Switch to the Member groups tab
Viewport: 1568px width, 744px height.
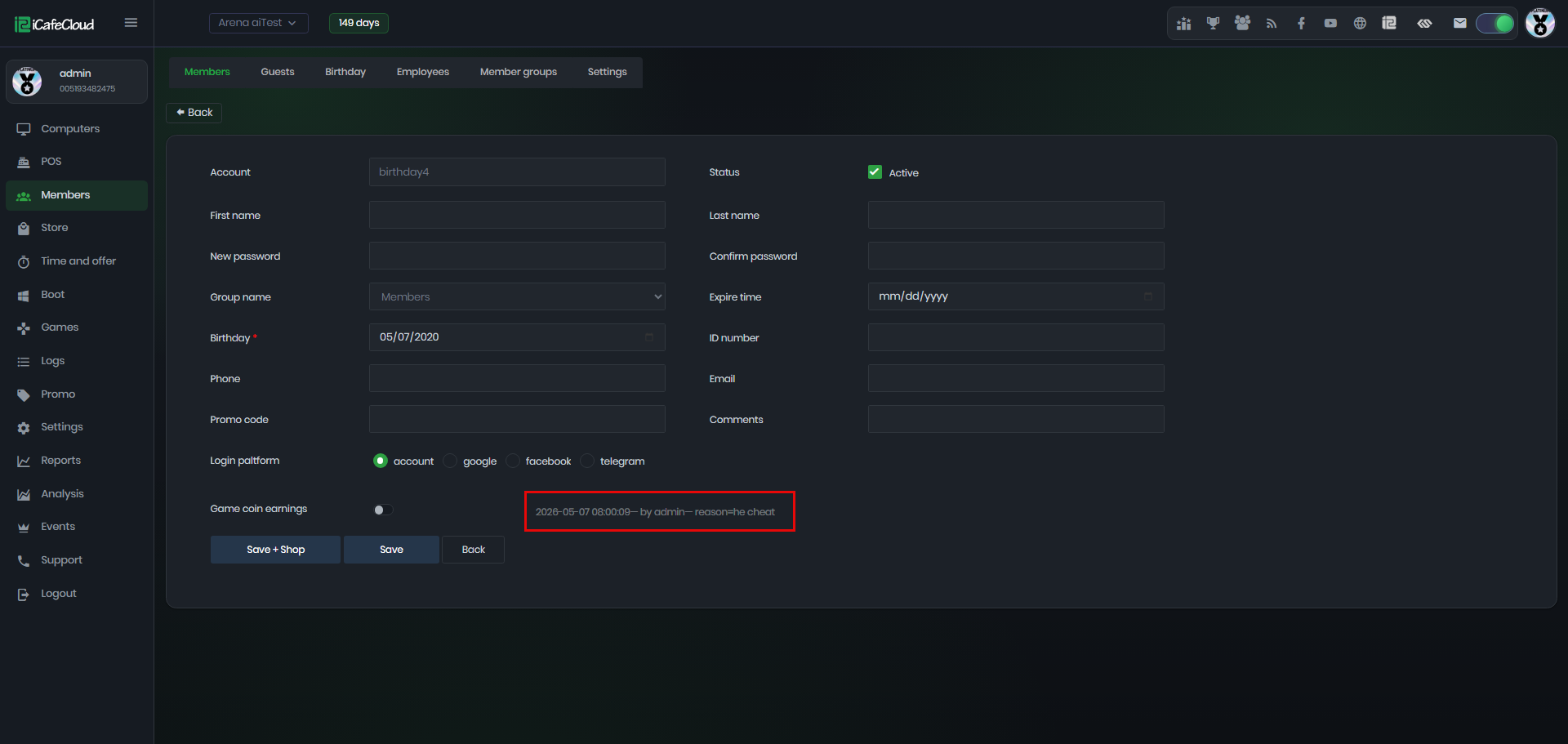coord(519,72)
